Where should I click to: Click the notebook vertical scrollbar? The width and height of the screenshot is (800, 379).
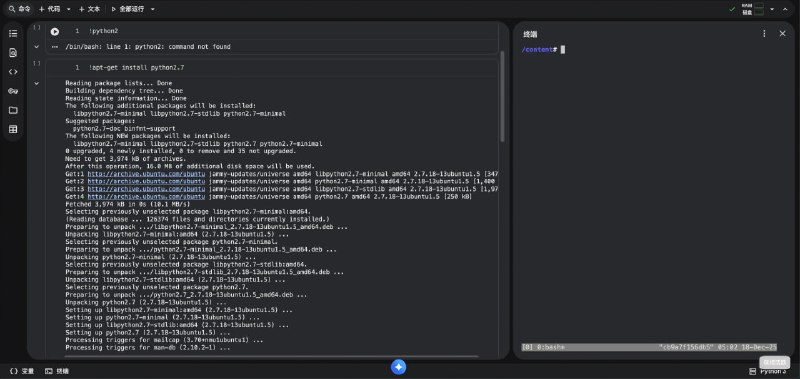point(503,97)
